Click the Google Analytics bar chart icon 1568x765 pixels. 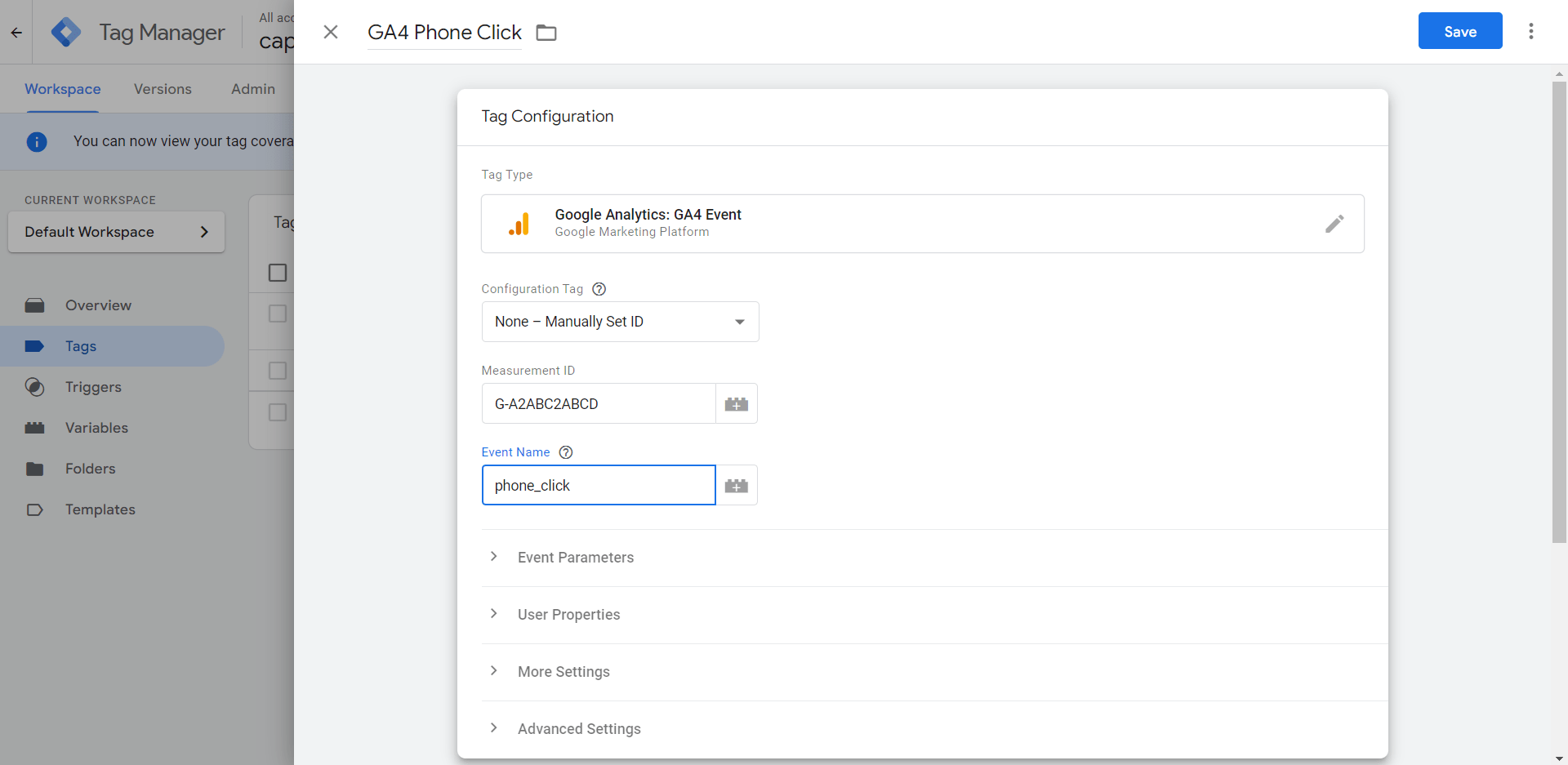coord(519,224)
